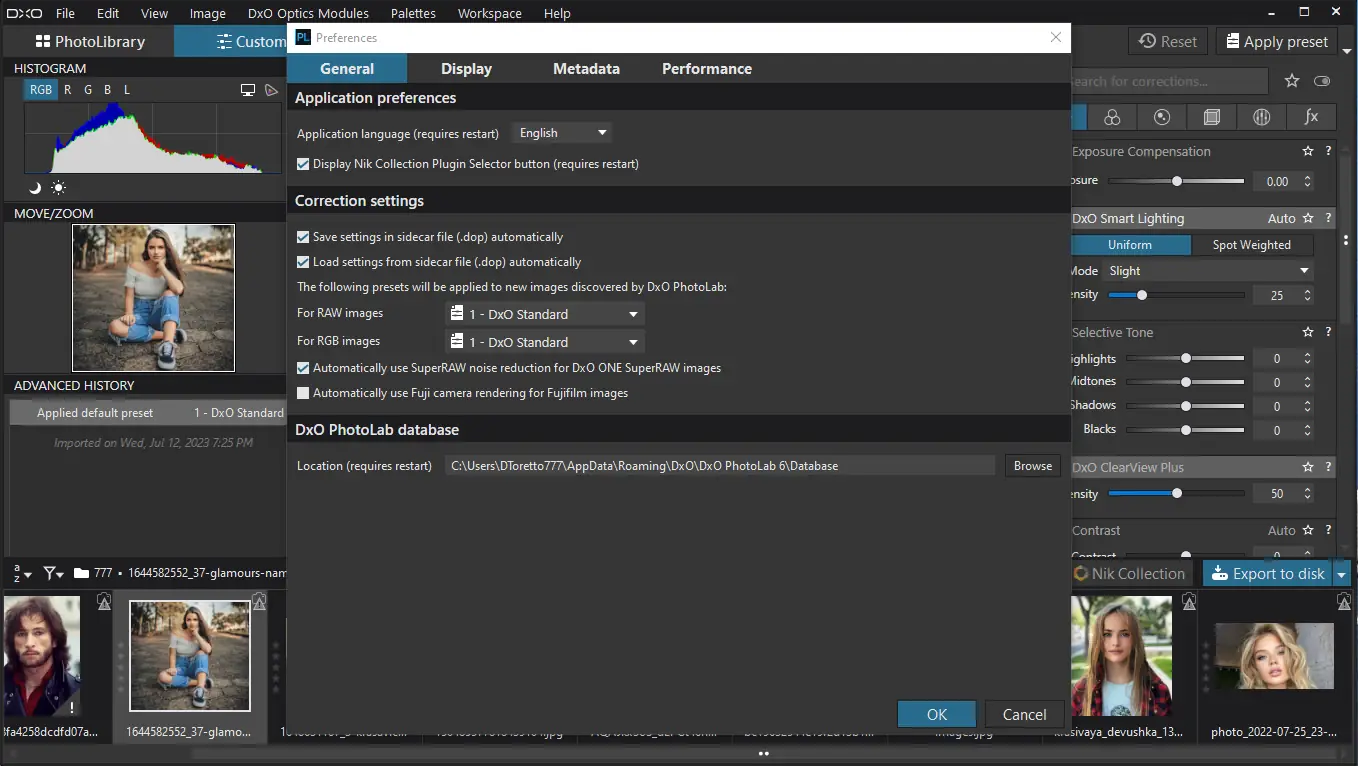Image resolution: width=1358 pixels, height=766 pixels.
Task: Open the Application language dropdown
Action: pyautogui.click(x=562, y=133)
